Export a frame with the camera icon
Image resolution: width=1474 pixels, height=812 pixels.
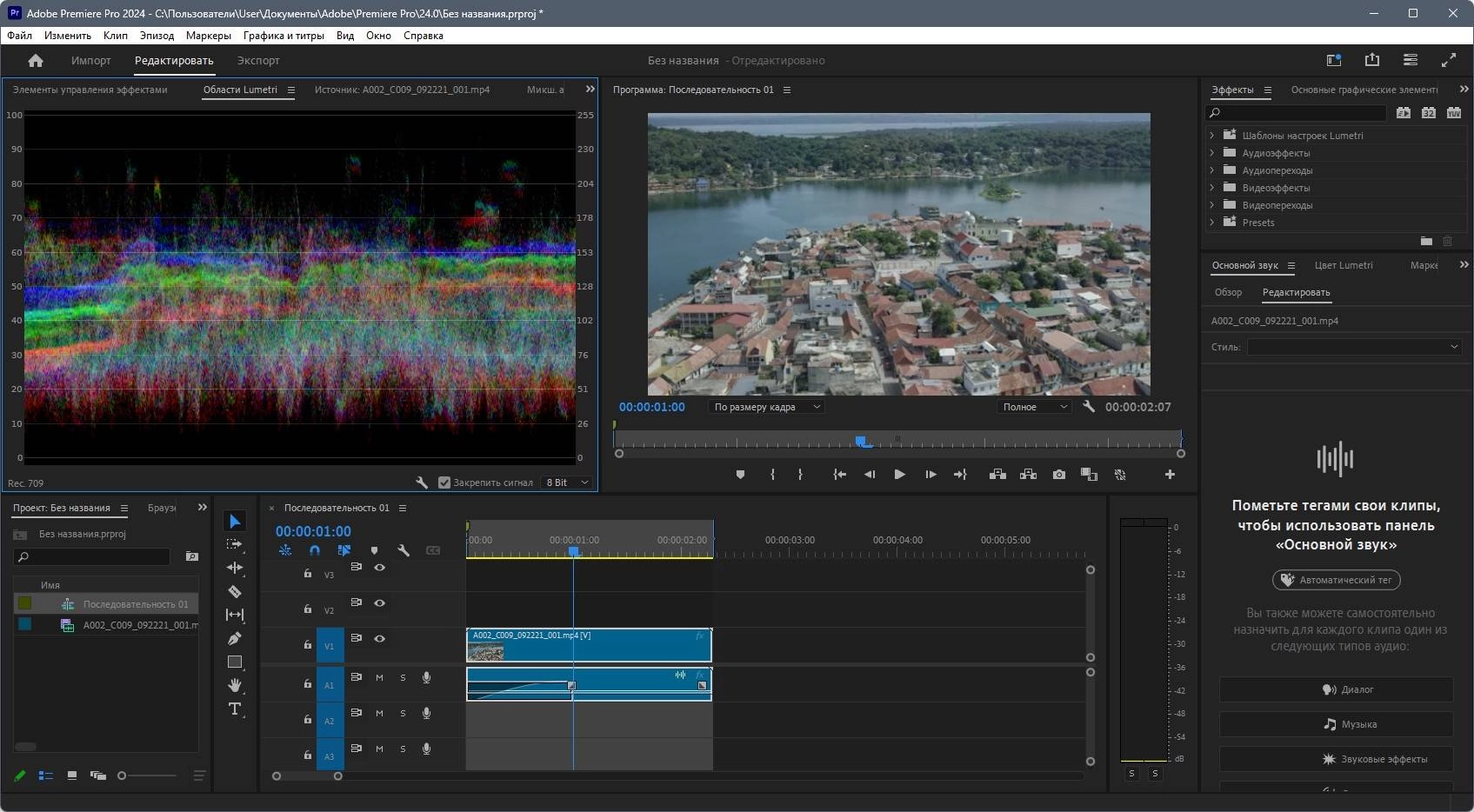pos(1058,475)
